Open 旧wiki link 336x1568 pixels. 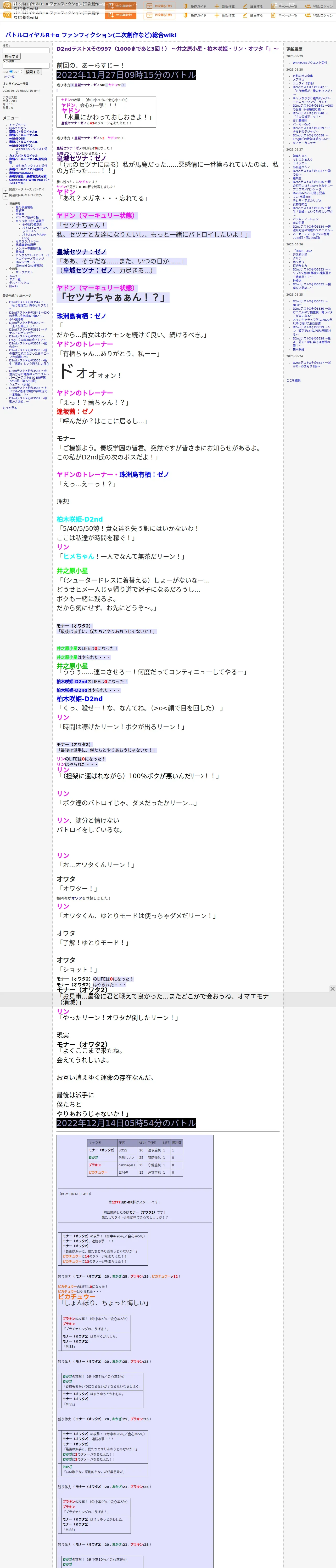(x=13, y=286)
